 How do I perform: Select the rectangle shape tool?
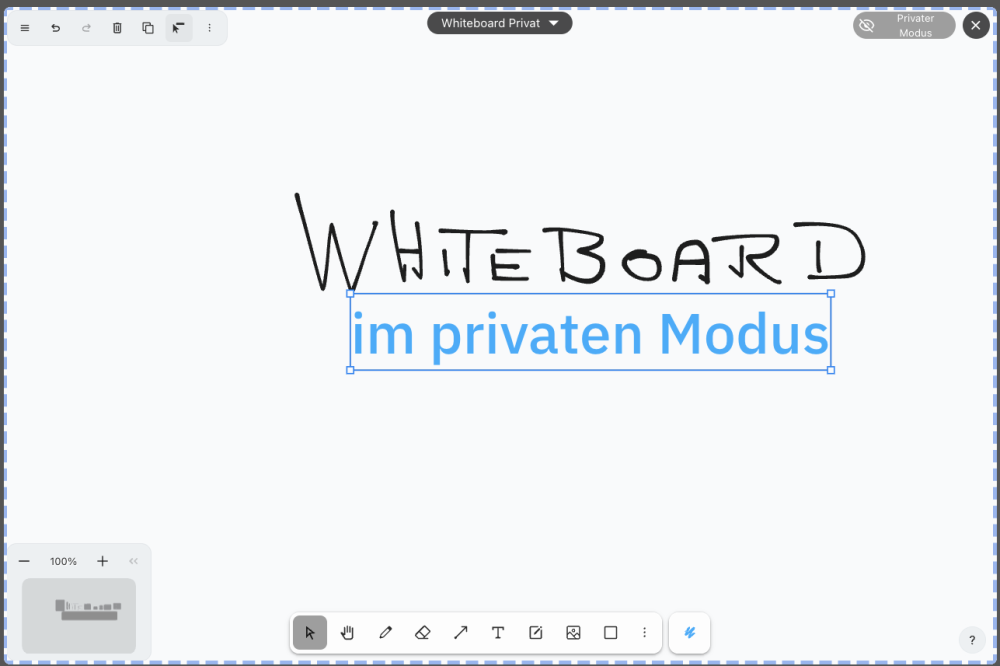(611, 633)
